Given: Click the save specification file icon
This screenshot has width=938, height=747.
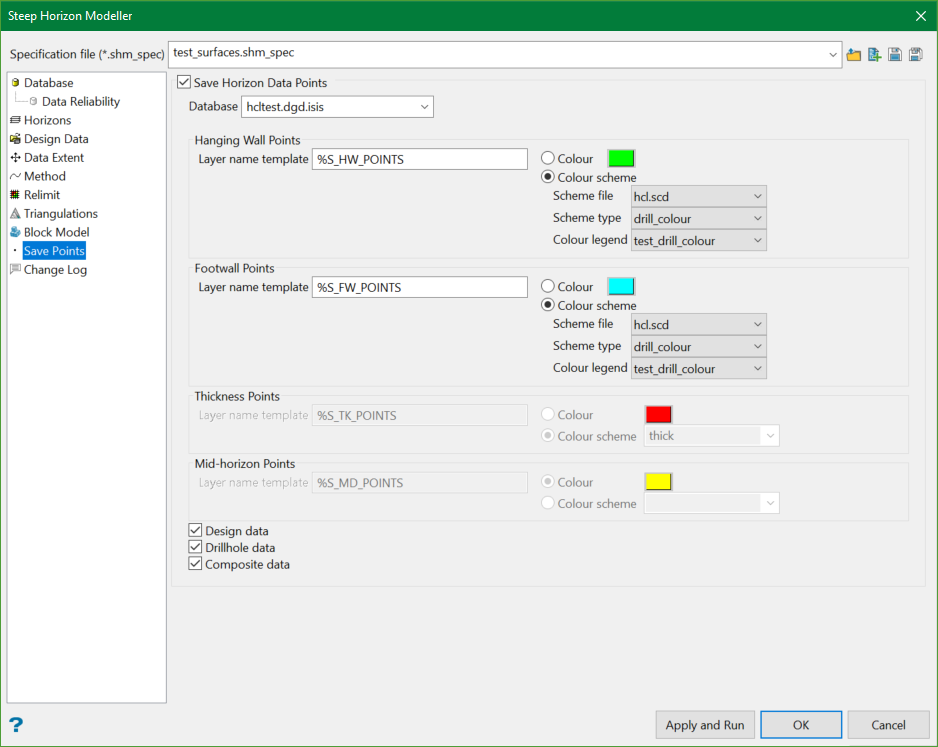Looking at the screenshot, I should point(895,55).
